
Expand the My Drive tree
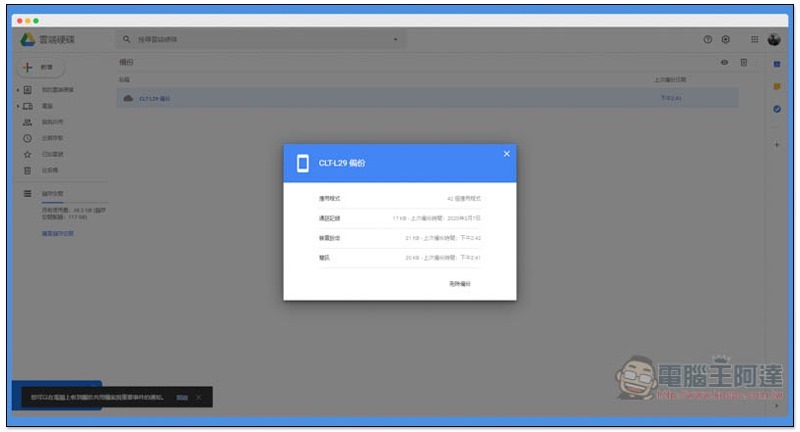click(17, 90)
